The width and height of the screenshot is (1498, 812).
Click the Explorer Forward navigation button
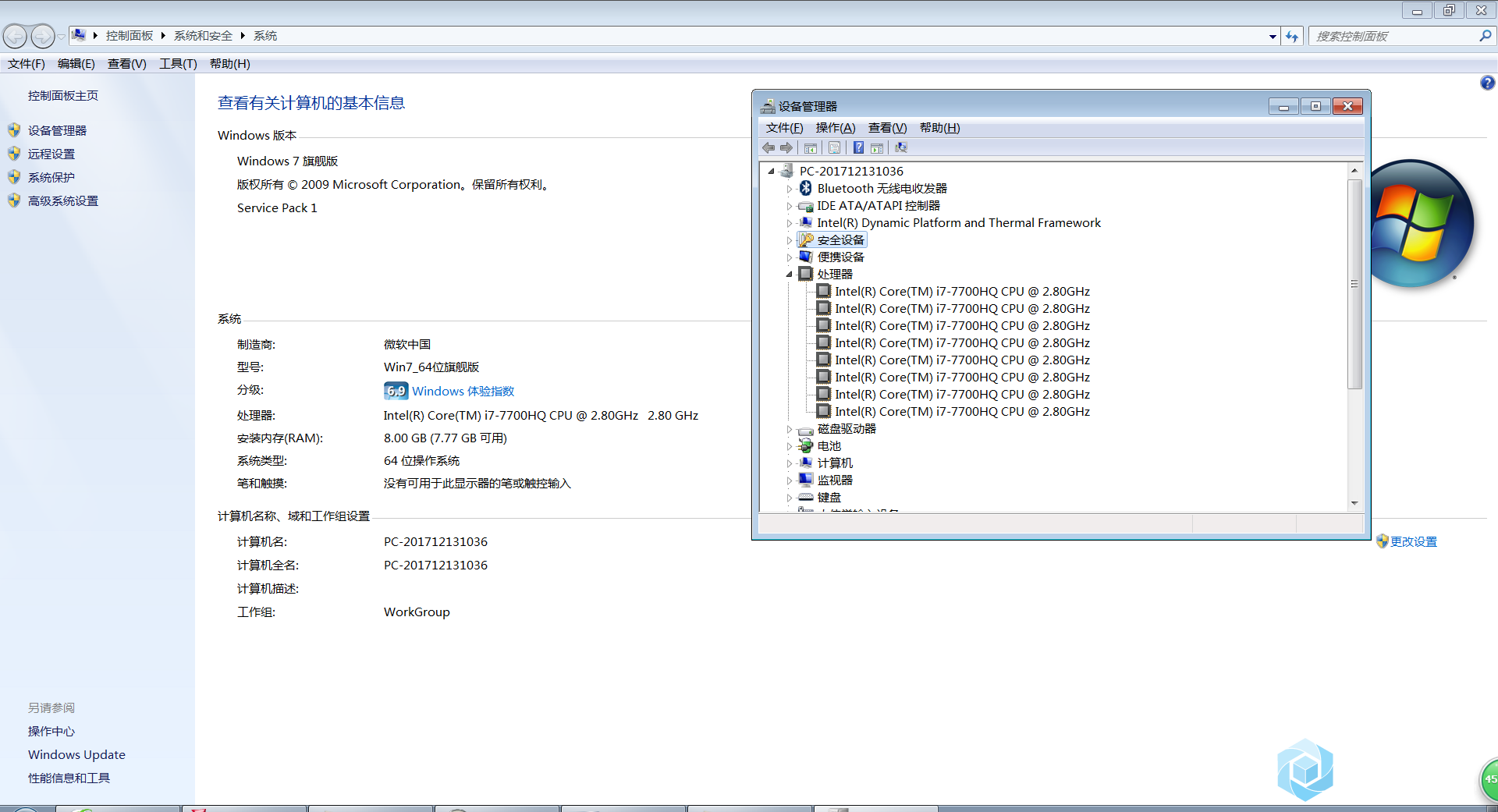pos(42,36)
